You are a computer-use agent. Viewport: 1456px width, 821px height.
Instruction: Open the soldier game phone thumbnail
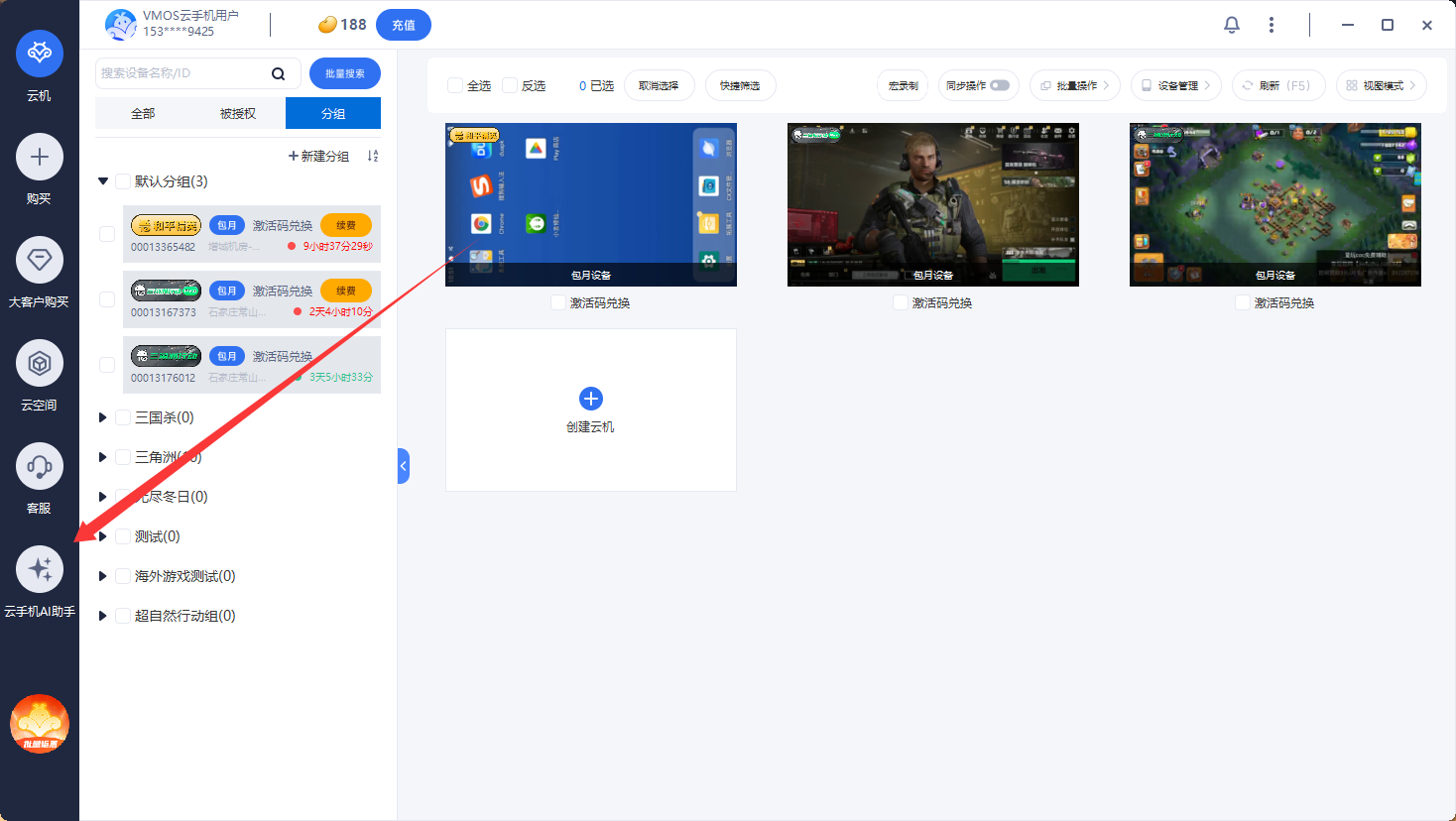pos(933,204)
